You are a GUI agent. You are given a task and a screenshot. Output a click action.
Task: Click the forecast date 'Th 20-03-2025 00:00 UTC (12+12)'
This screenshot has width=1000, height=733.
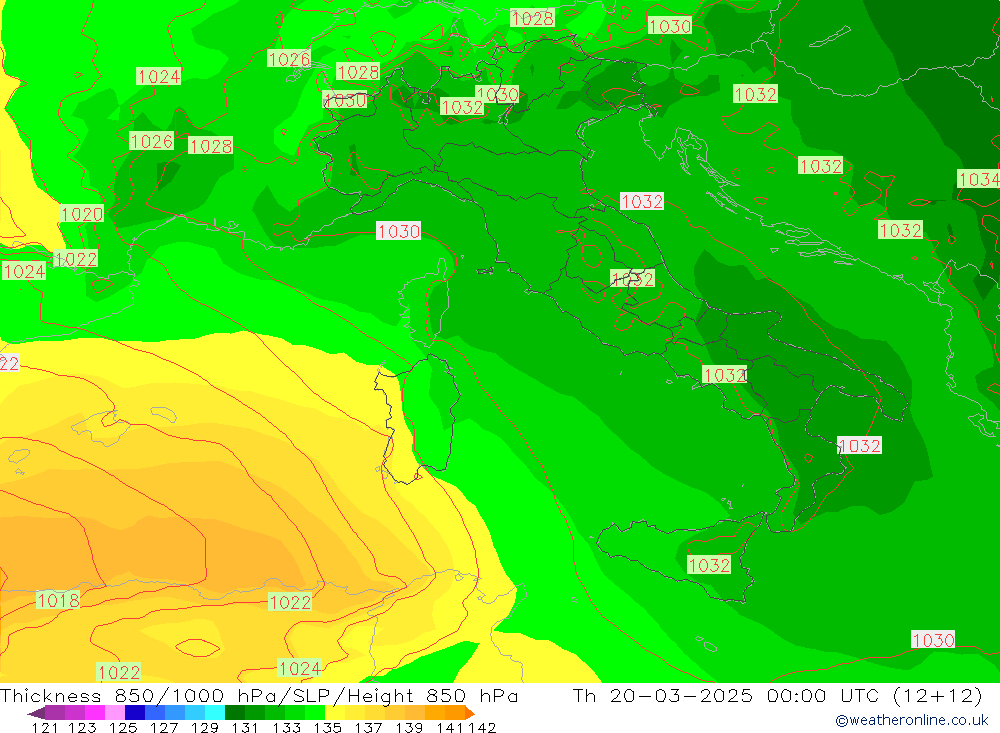pyautogui.click(x=777, y=695)
